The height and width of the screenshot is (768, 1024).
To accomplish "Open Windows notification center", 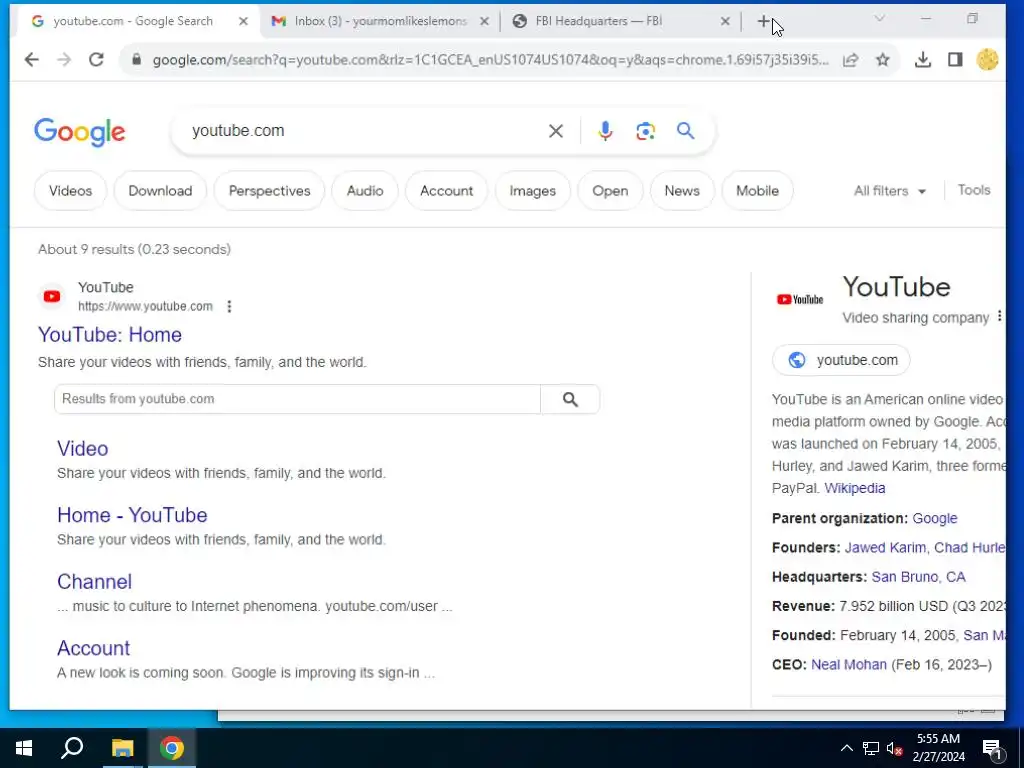I will tap(992, 748).
